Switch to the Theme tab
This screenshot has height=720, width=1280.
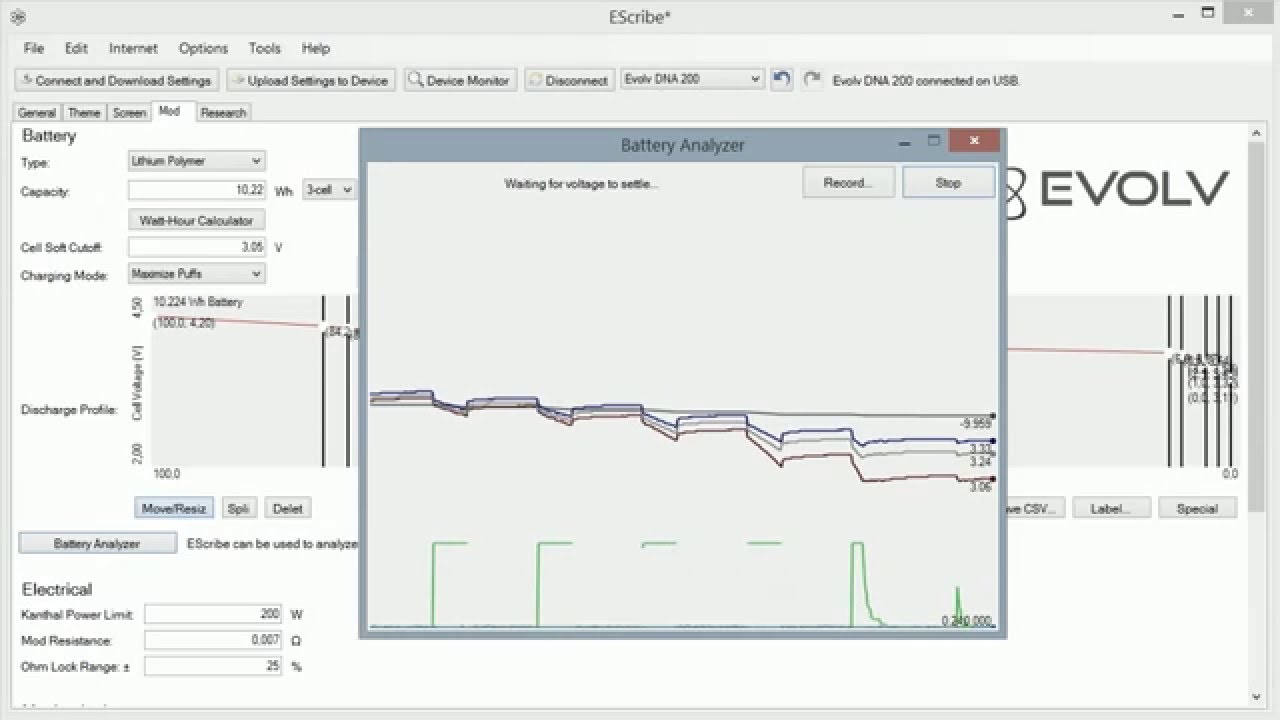pos(84,113)
